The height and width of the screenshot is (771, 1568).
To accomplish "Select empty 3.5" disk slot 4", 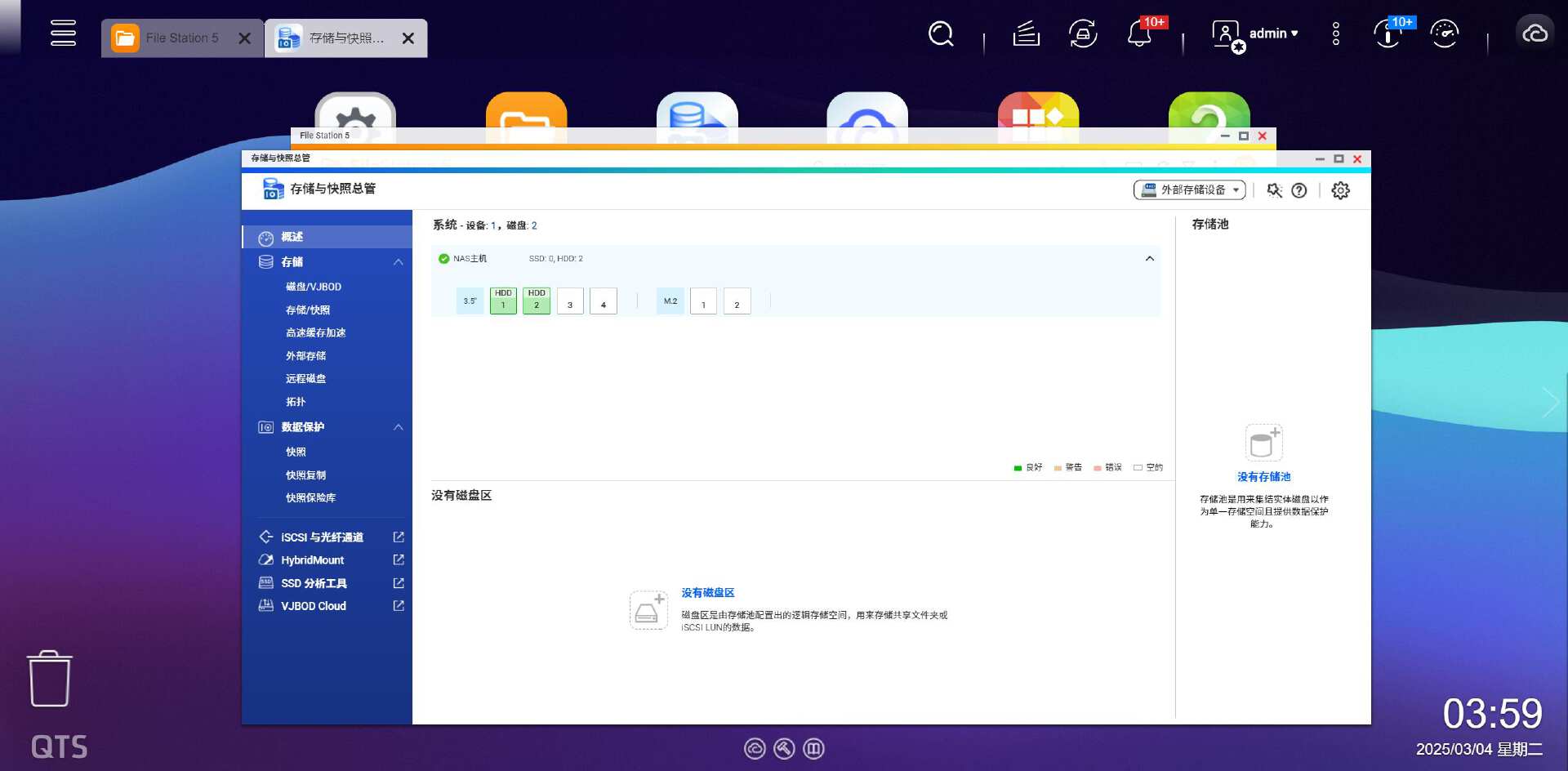I will click(x=604, y=301).
